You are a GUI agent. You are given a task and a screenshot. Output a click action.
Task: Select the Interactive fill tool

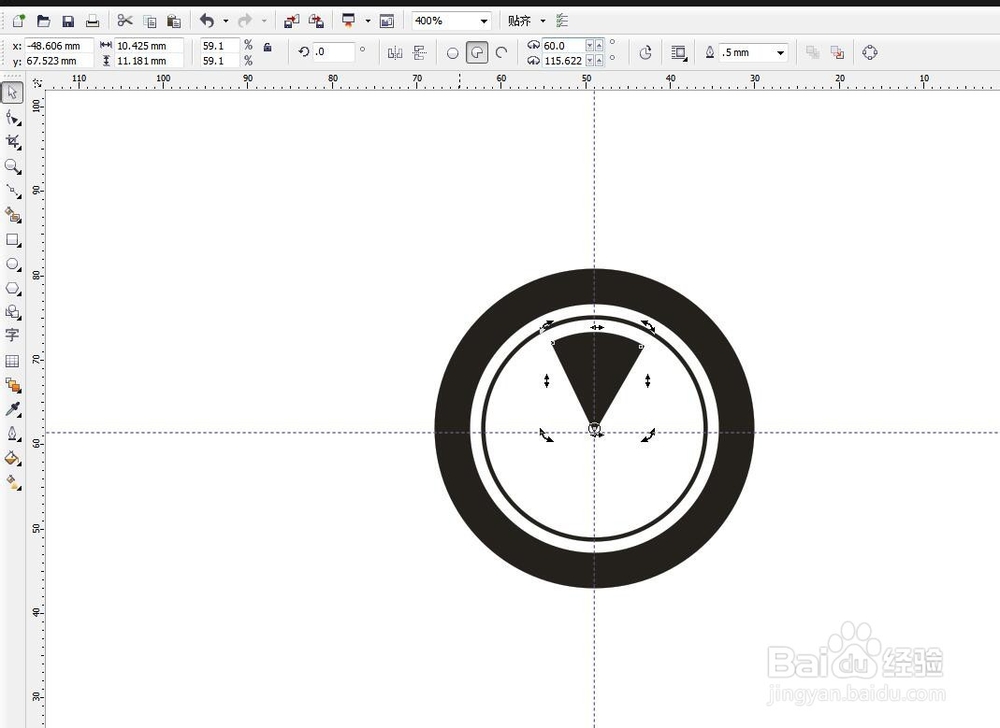tap(12, 483)
